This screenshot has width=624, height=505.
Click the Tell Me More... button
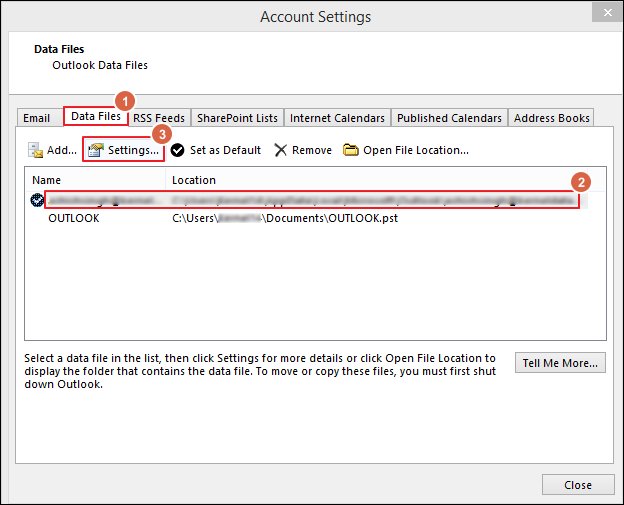coord(560,363)
